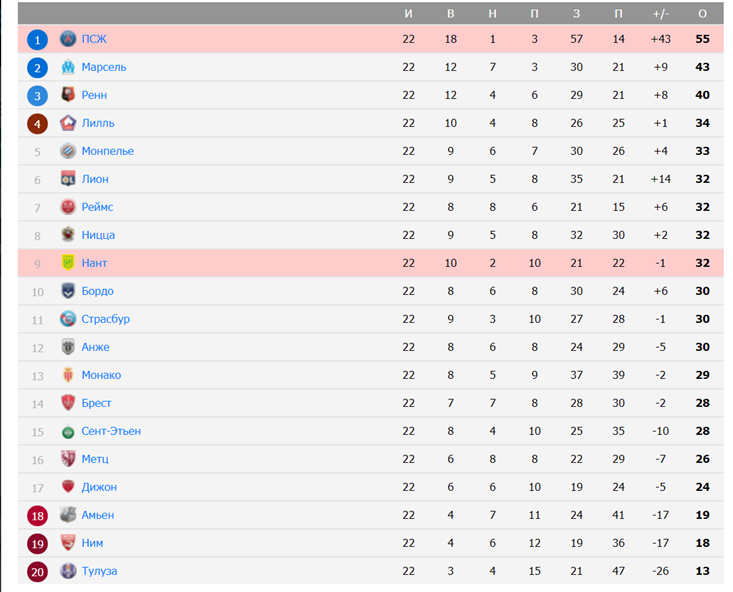Open the Амьен team link

tap(98, 515)
